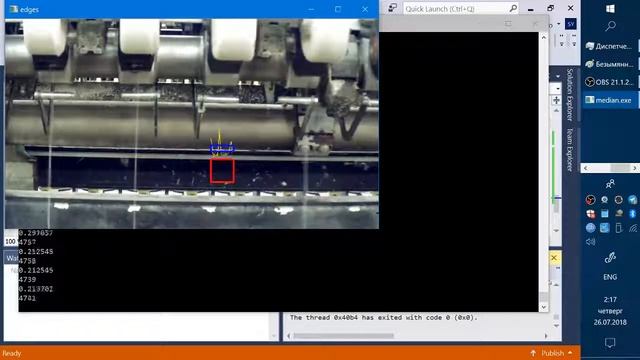This screenshot has width=640, height=360.
Task: Open OBS tray icon
Action: (590, 200)
